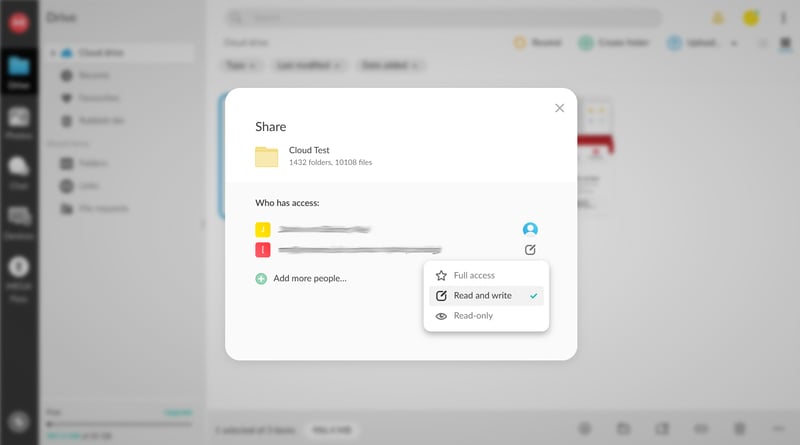Select the Read and write permission

coord(485,296)
